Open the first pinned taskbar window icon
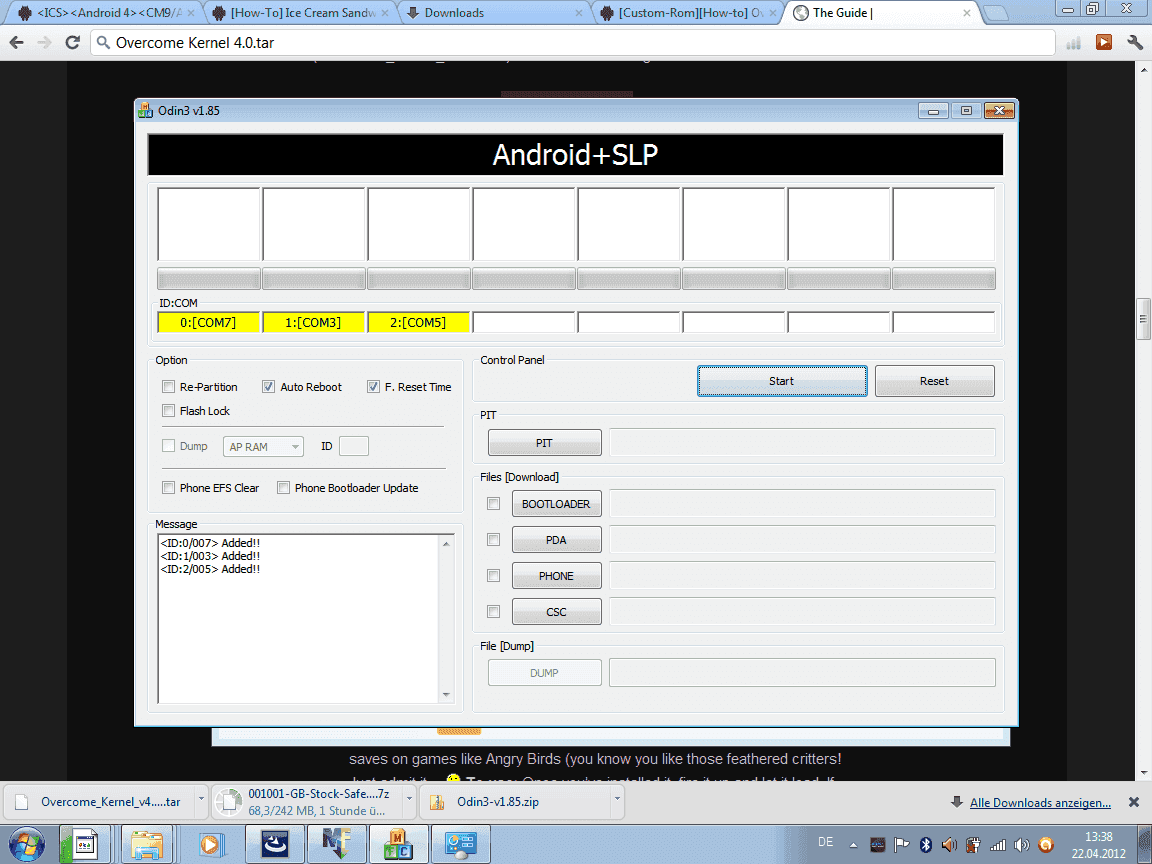1152x864 pixels. coord(84,844)
